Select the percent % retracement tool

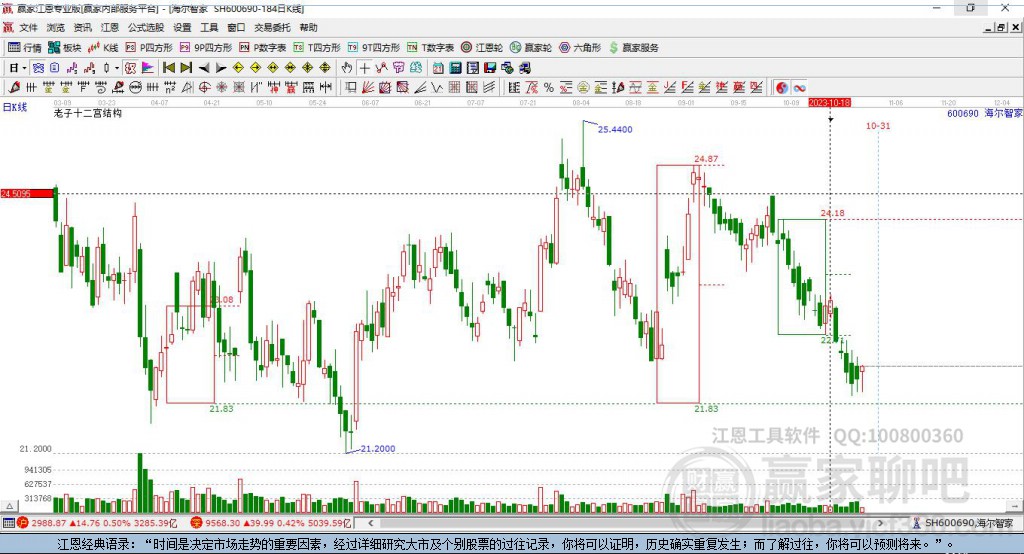tap(549, 88)
